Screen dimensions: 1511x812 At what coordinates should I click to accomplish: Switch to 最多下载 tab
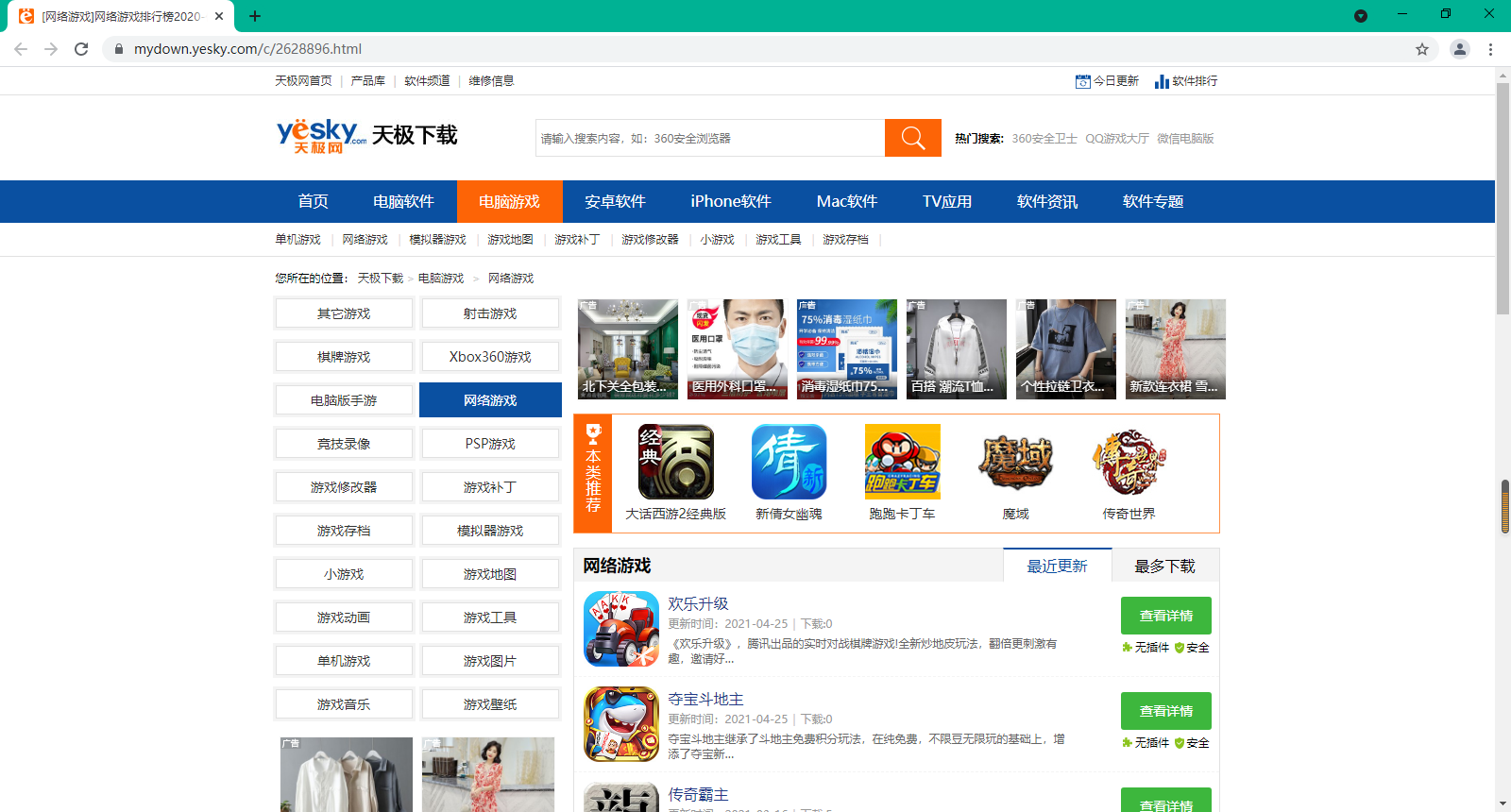(x=1165, y=566)
